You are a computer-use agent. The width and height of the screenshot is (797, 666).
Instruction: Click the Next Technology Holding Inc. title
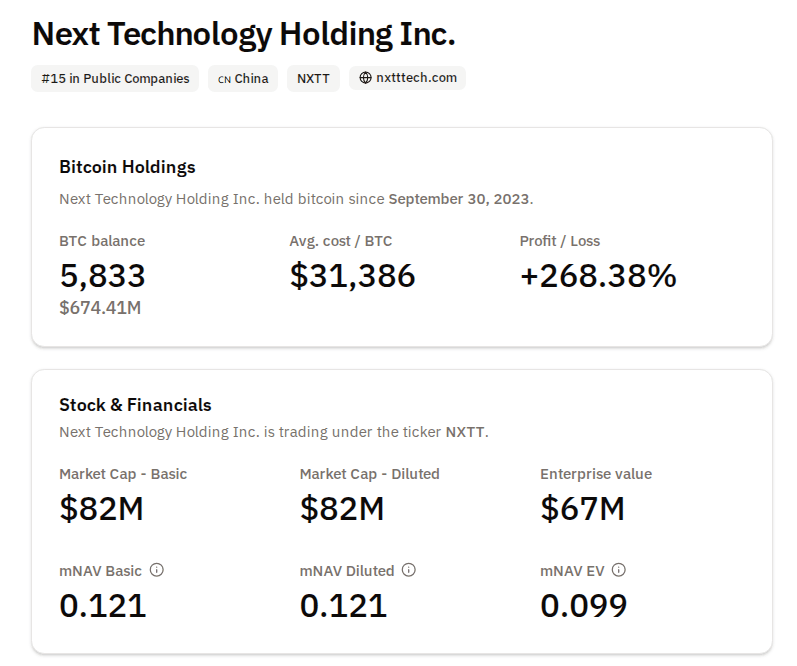(244, 34)
